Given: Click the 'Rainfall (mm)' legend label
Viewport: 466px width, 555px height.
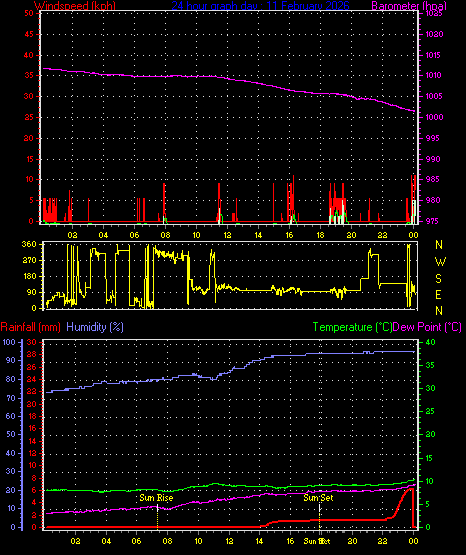Looking at the screenshot, I should tap(30, 327).
